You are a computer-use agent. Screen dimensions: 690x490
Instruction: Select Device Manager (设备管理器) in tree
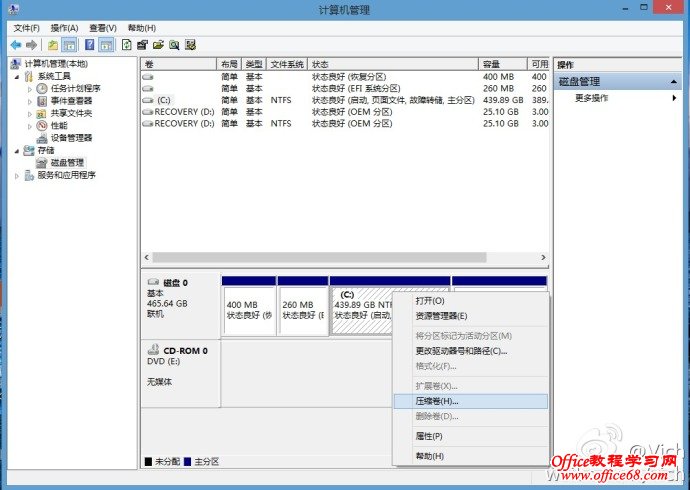(x=71, y=138)
